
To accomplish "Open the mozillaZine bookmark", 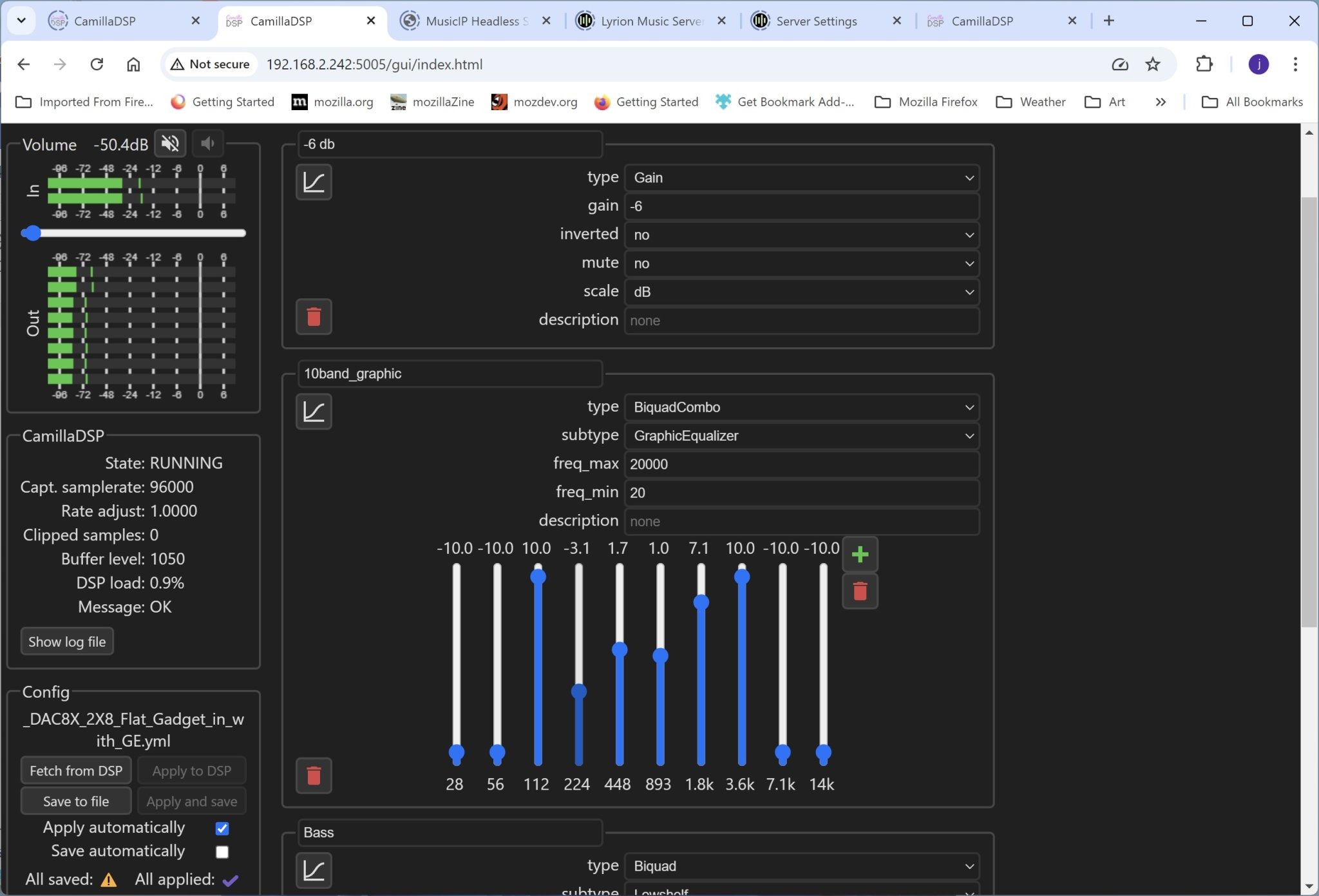I will [432, 102].
